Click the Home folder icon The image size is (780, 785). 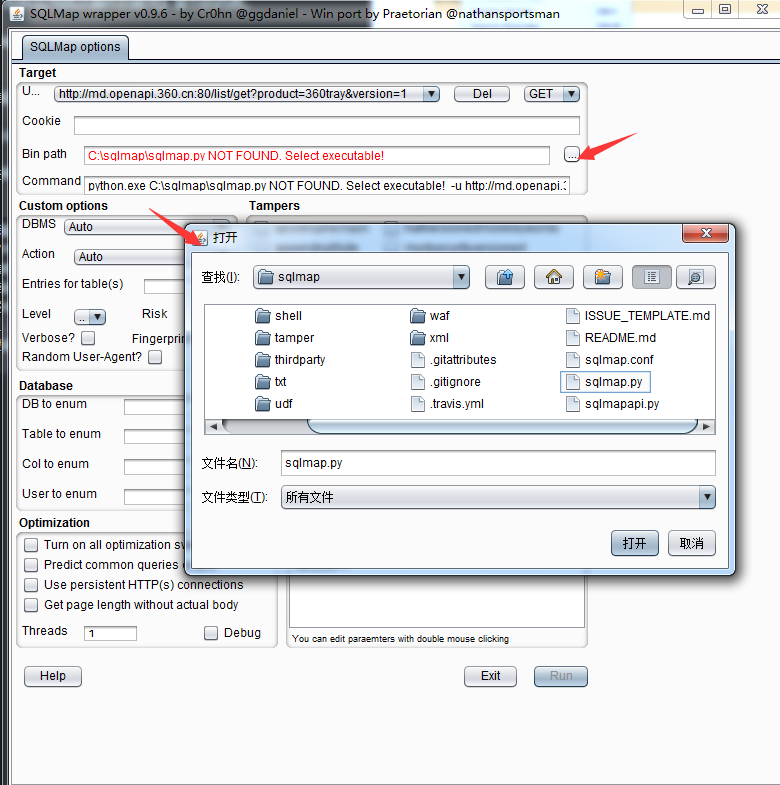tap(553, 277)
